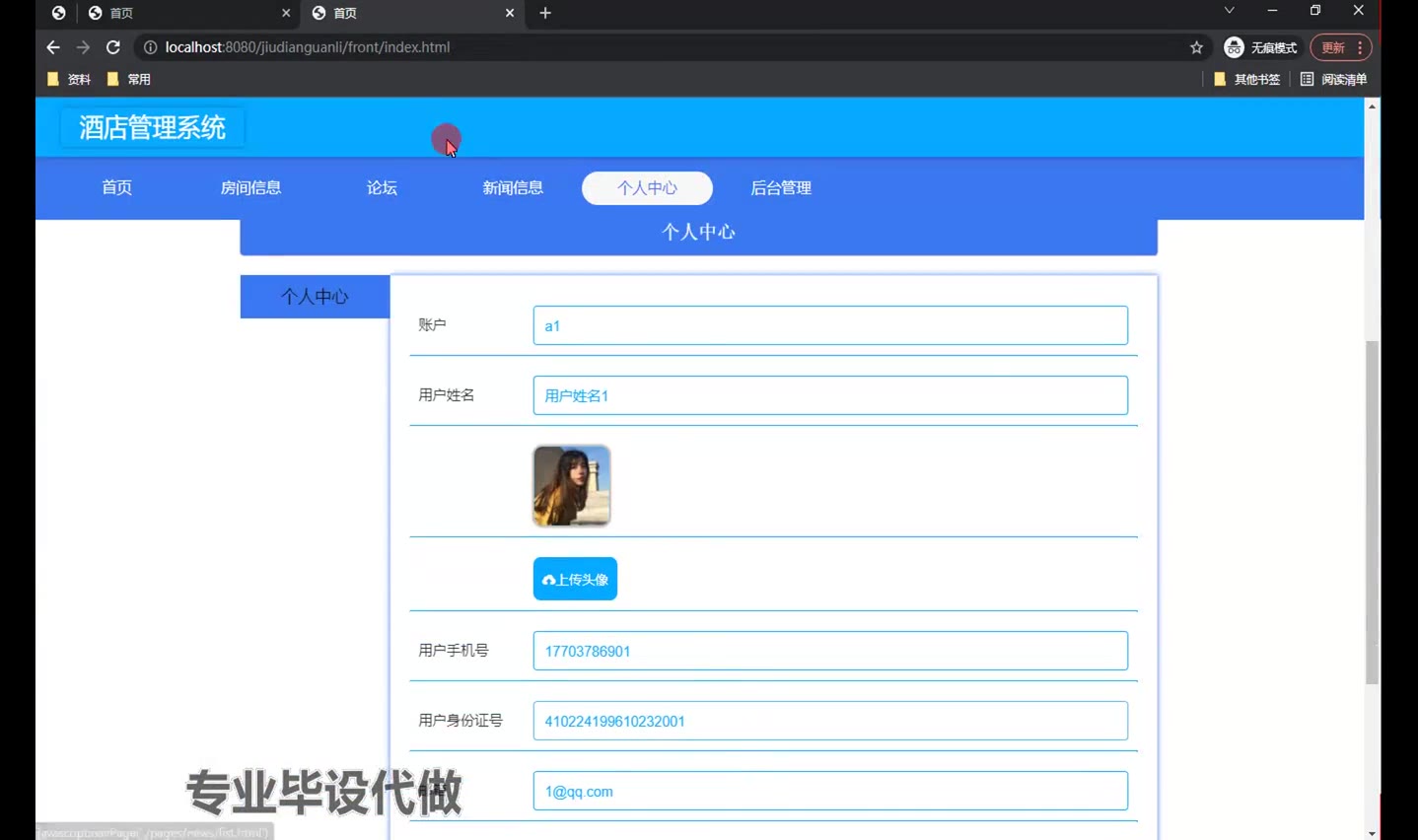Click the 用户身份证号 label text
1418x840 pixels.
[461, 721]
